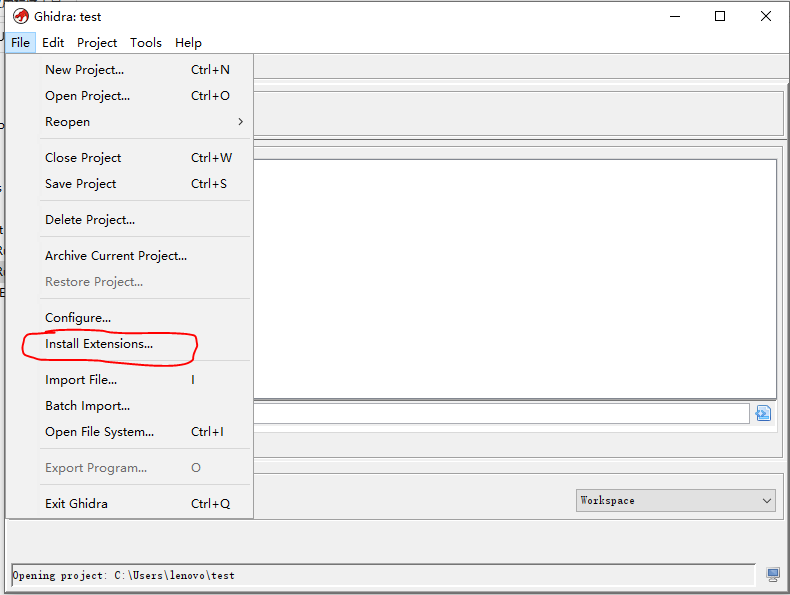Viewport: 790px width, 595px height.
Task: Minimize the Ghidra window
Action: 675,16
